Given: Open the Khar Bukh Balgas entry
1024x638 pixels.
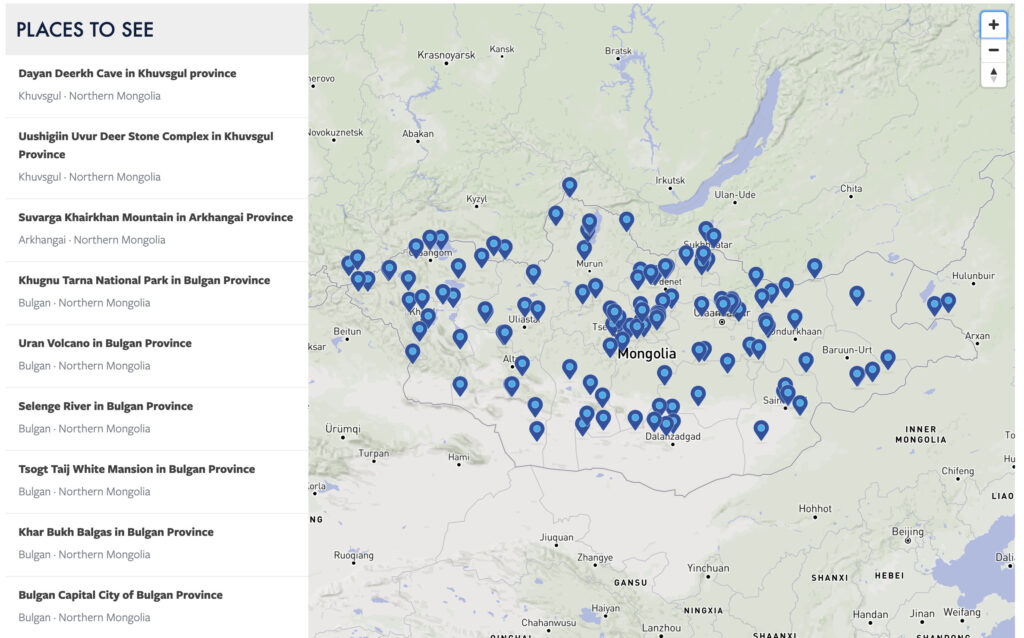Looking at the screenshot, I should tap(113, 531).
